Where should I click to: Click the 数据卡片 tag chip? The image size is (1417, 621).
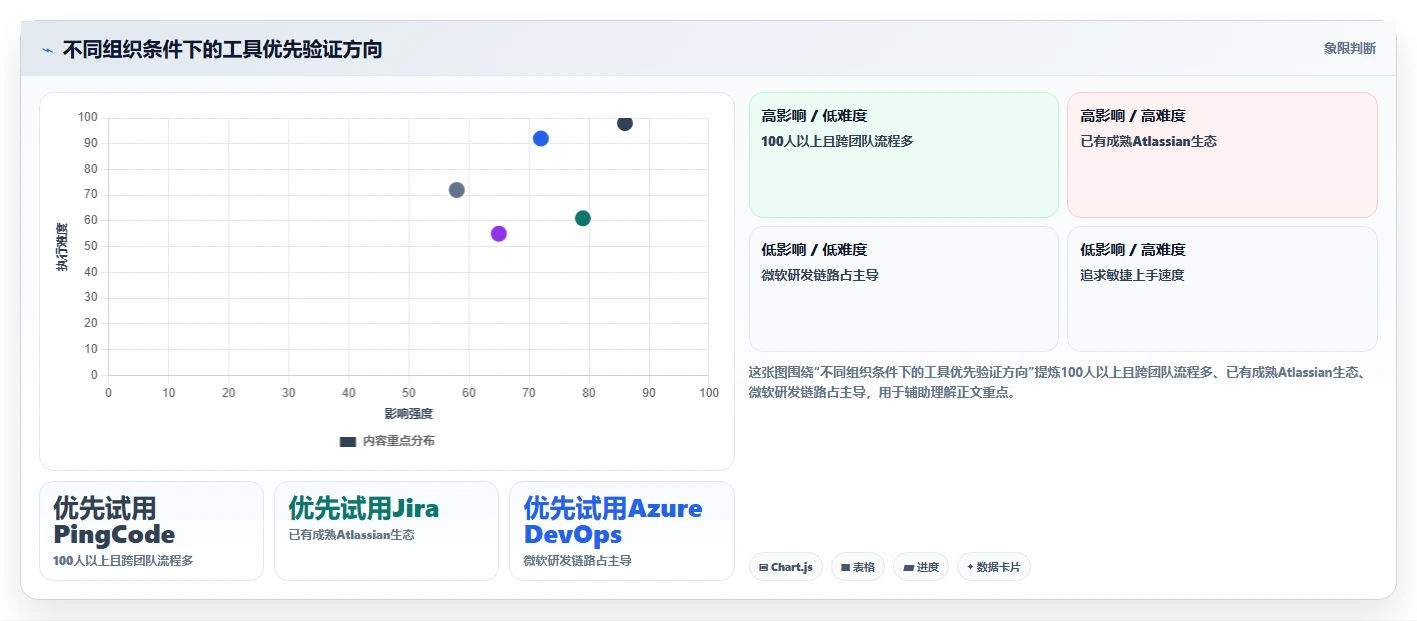[994, 567]
